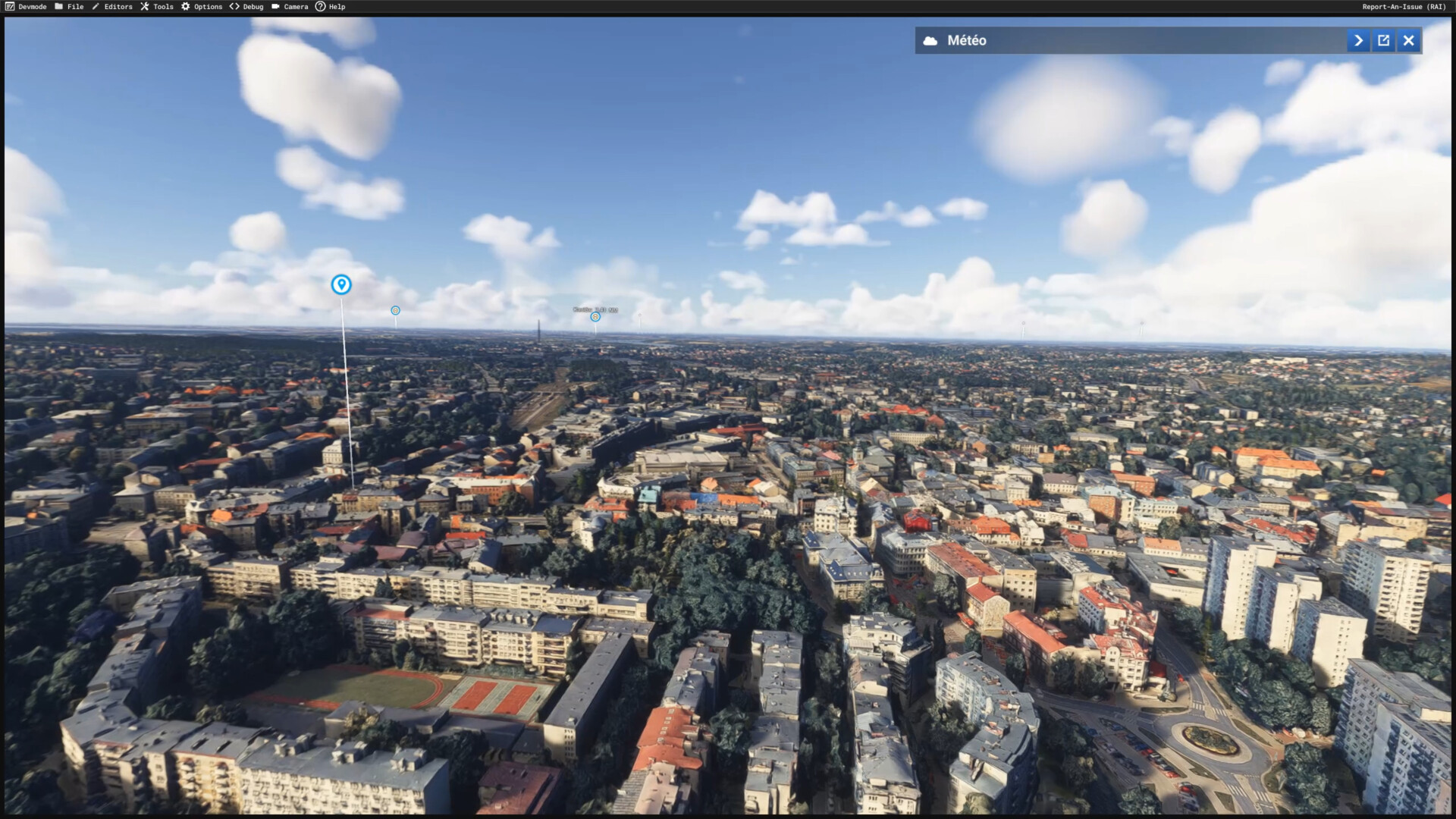Select the labeled airport marker on horizon
Viewport: 1456px width, 819px height.
595,317
